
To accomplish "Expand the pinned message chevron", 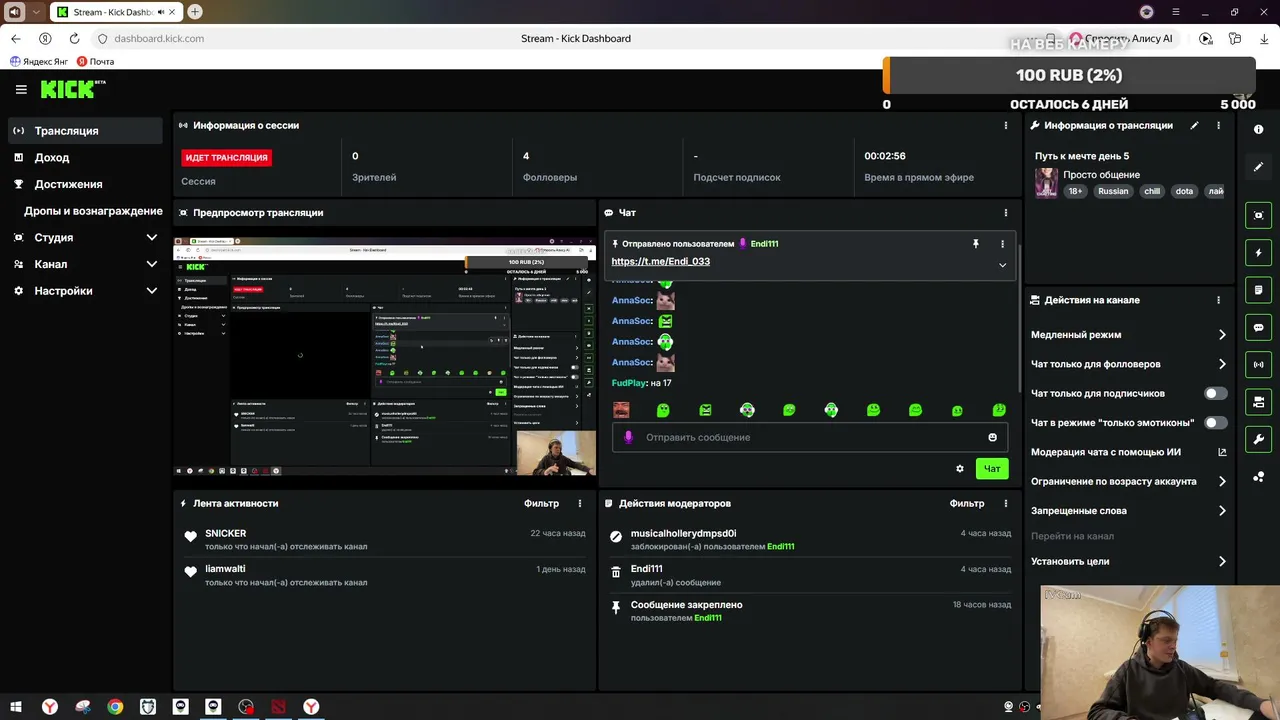I will [1002, 265].
